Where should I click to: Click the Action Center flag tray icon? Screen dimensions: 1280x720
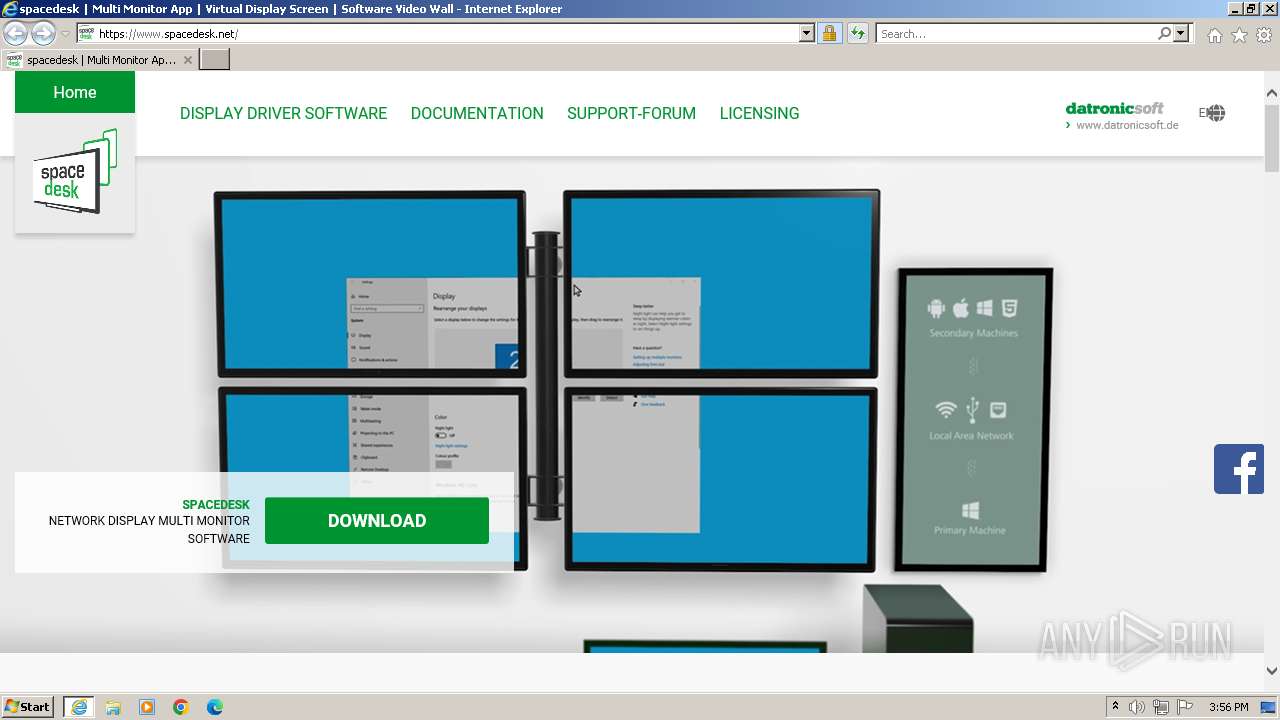[1185, 707]
